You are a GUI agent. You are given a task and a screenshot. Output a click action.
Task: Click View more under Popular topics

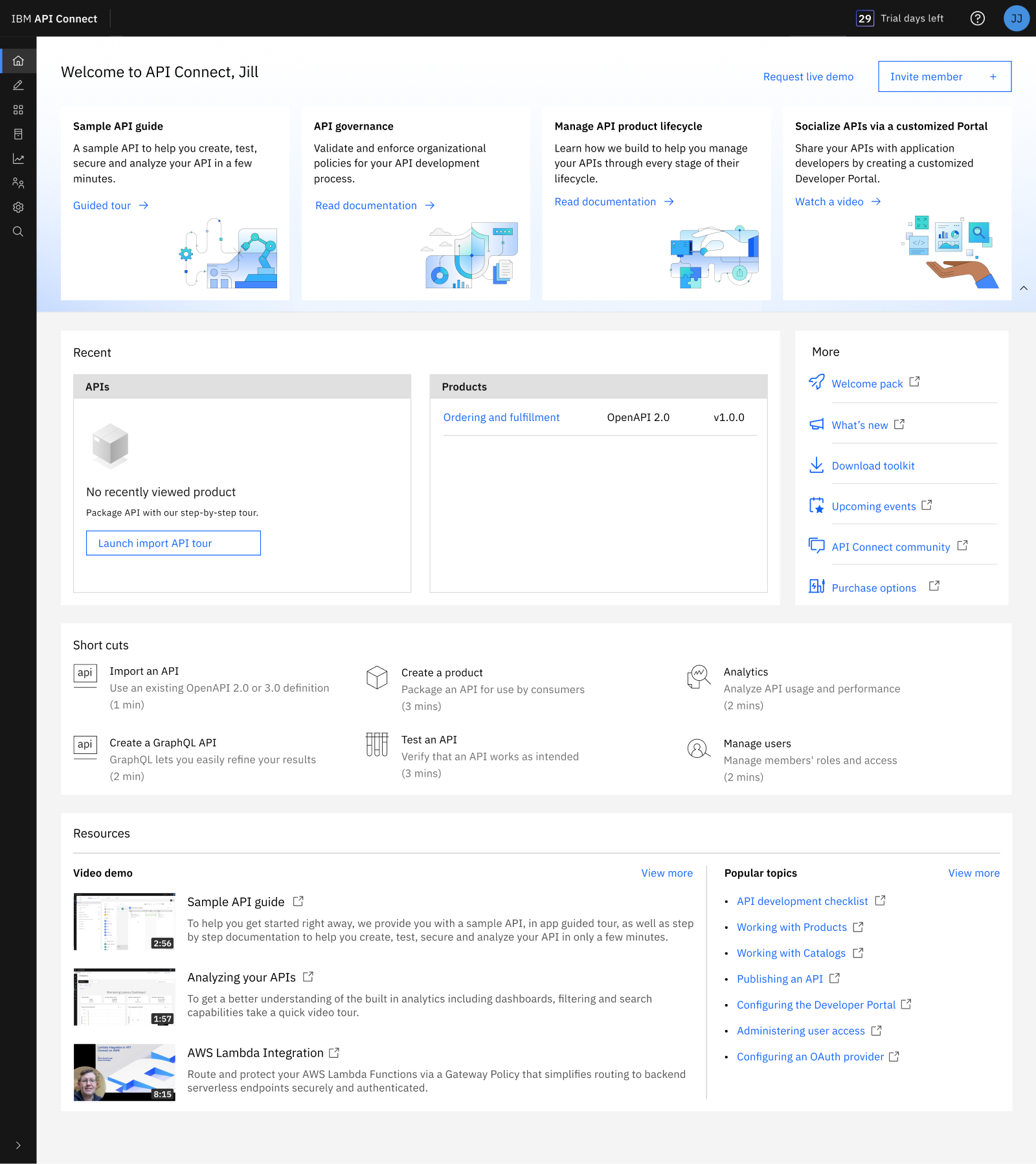pos(974,873)
